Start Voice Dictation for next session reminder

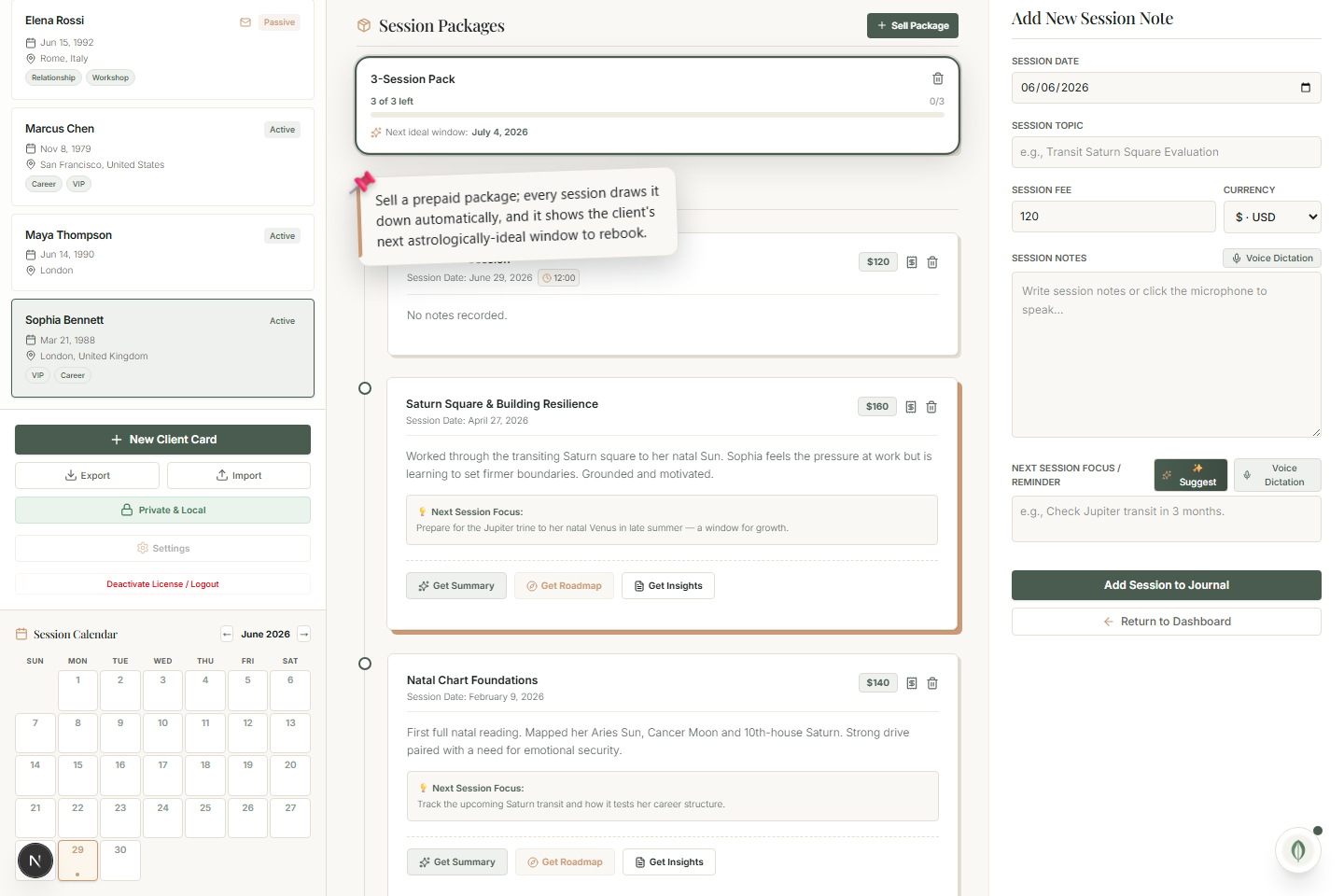point(1278,475)
